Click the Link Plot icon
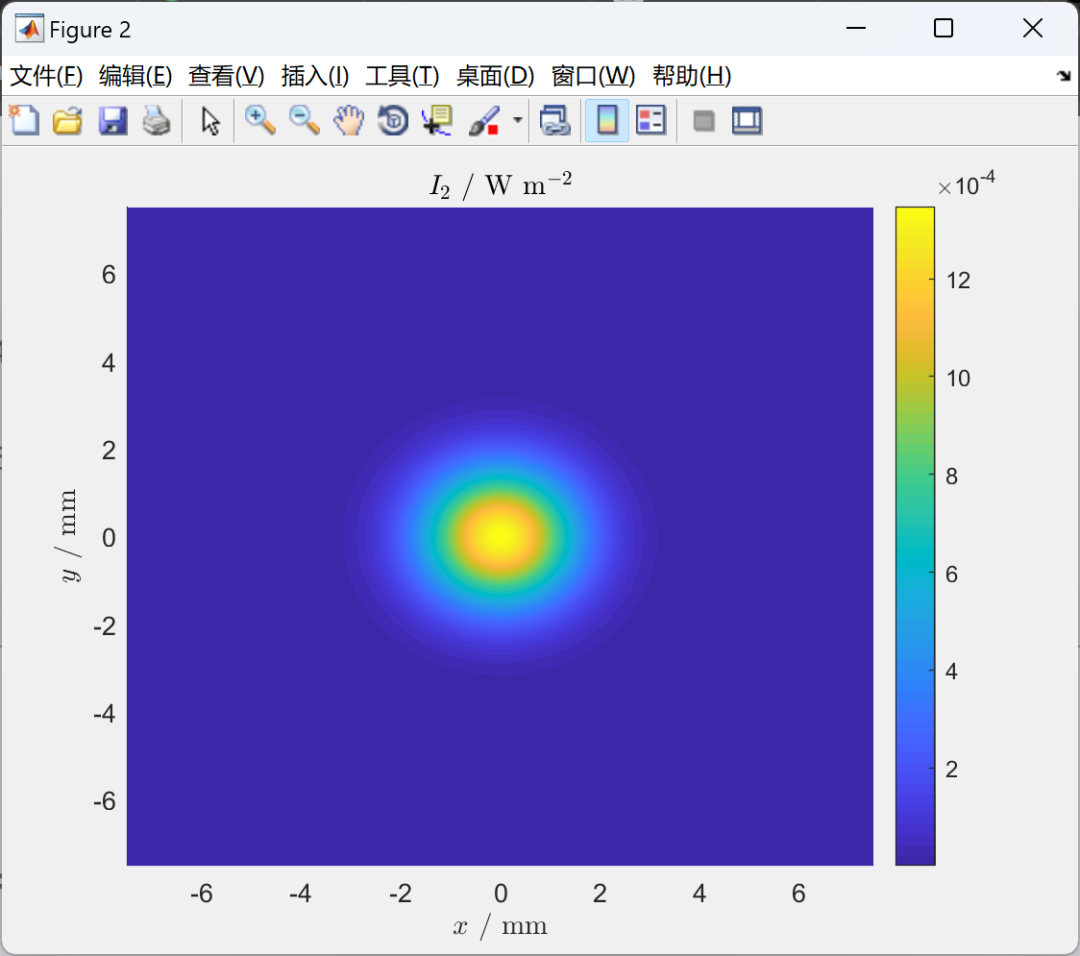This screenshot has height=956, width=1080. pyautogui.click(x=554, y=121)
